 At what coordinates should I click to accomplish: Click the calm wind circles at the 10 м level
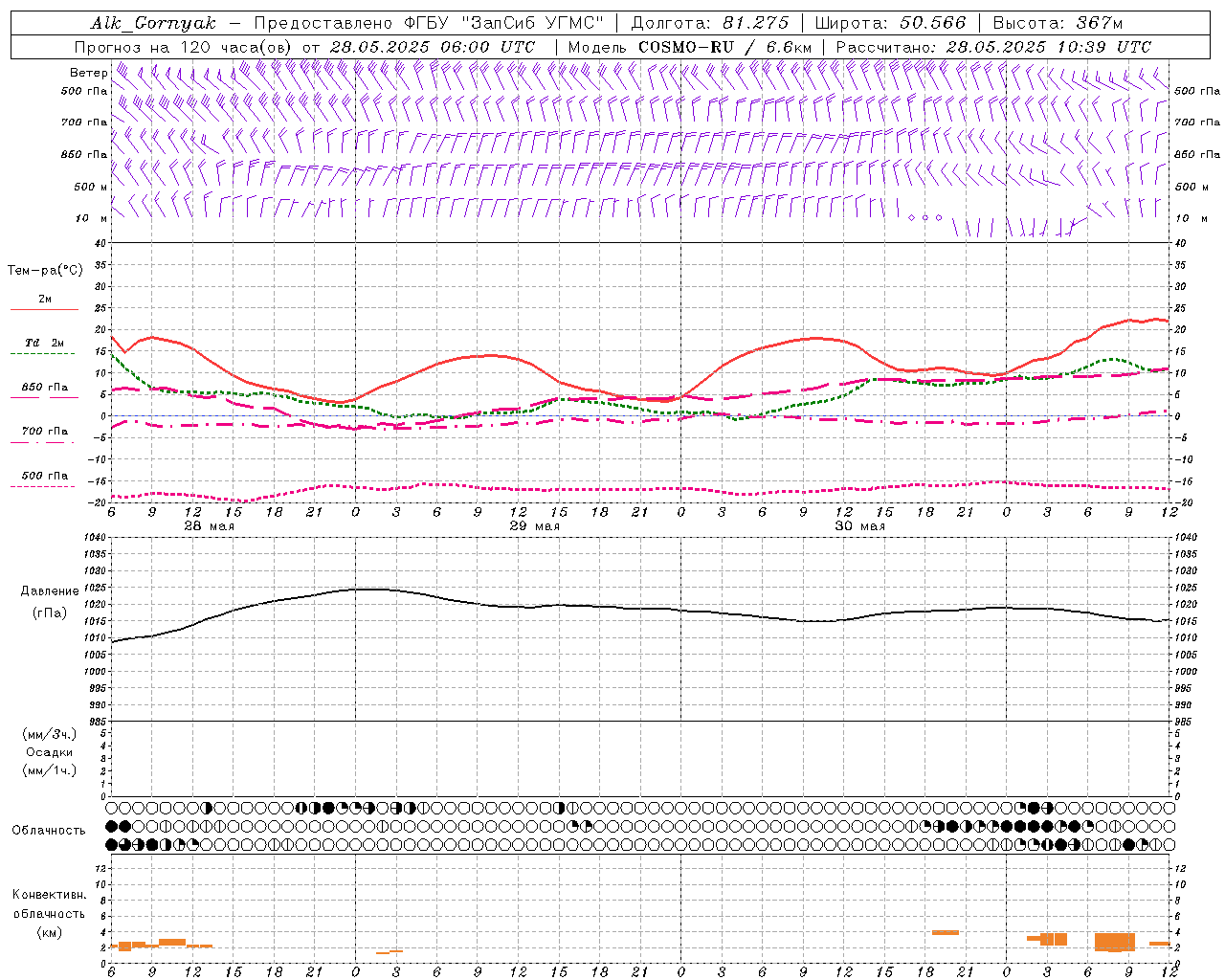tap(925, 218)
